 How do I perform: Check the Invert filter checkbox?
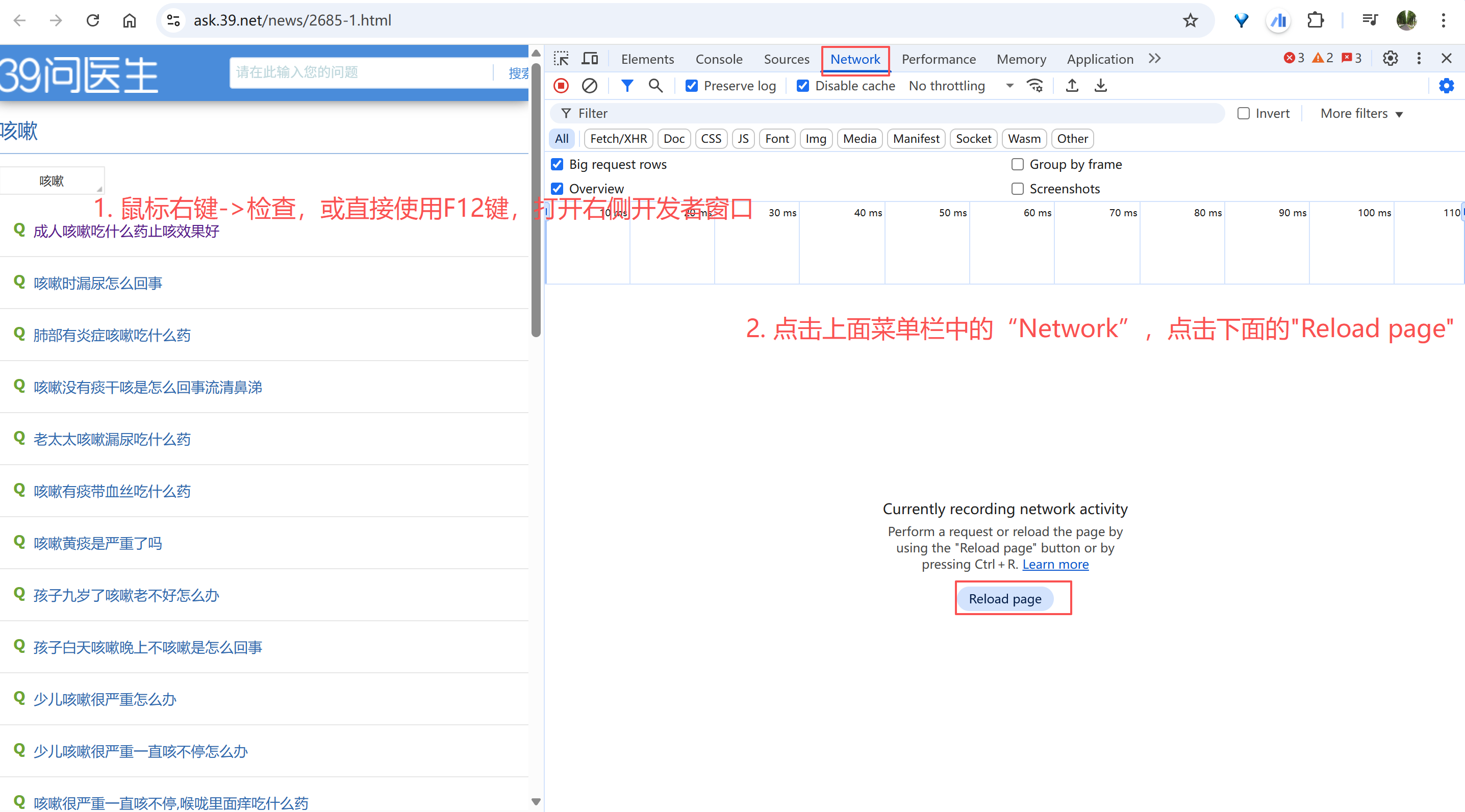(x=1243, y=114)
